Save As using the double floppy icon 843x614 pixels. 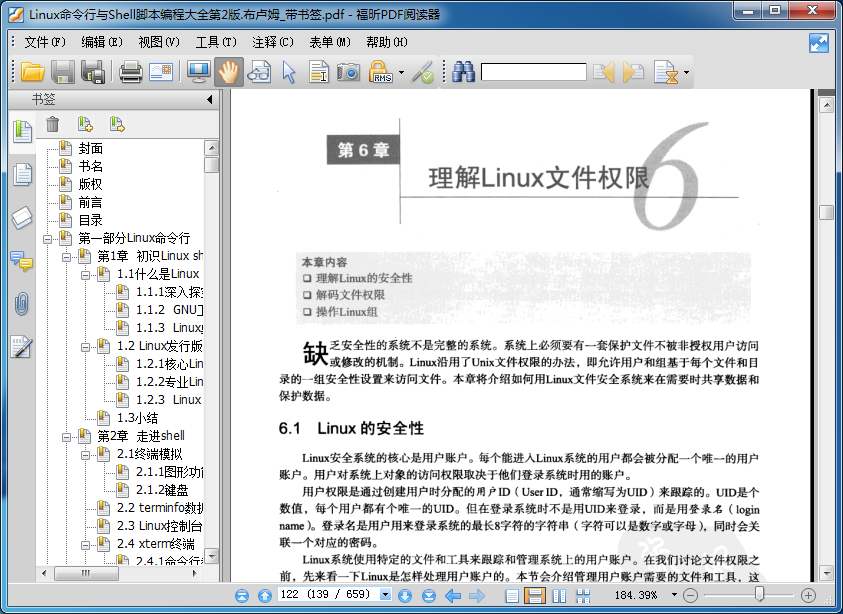93,72
